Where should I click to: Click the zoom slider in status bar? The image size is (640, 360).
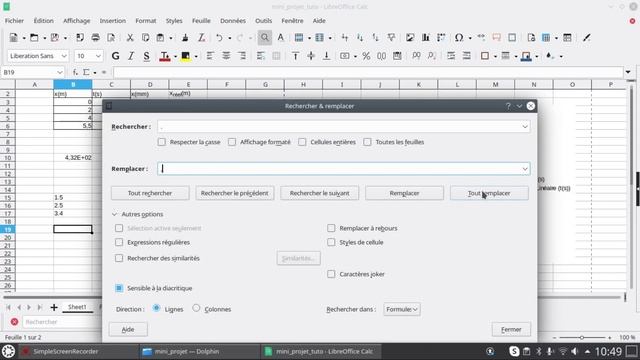582,338
